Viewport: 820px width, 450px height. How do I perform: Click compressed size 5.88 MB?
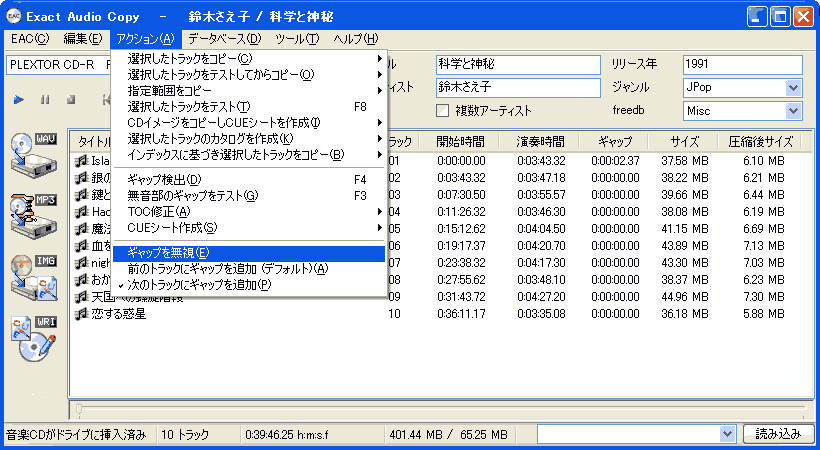[764, 314]
